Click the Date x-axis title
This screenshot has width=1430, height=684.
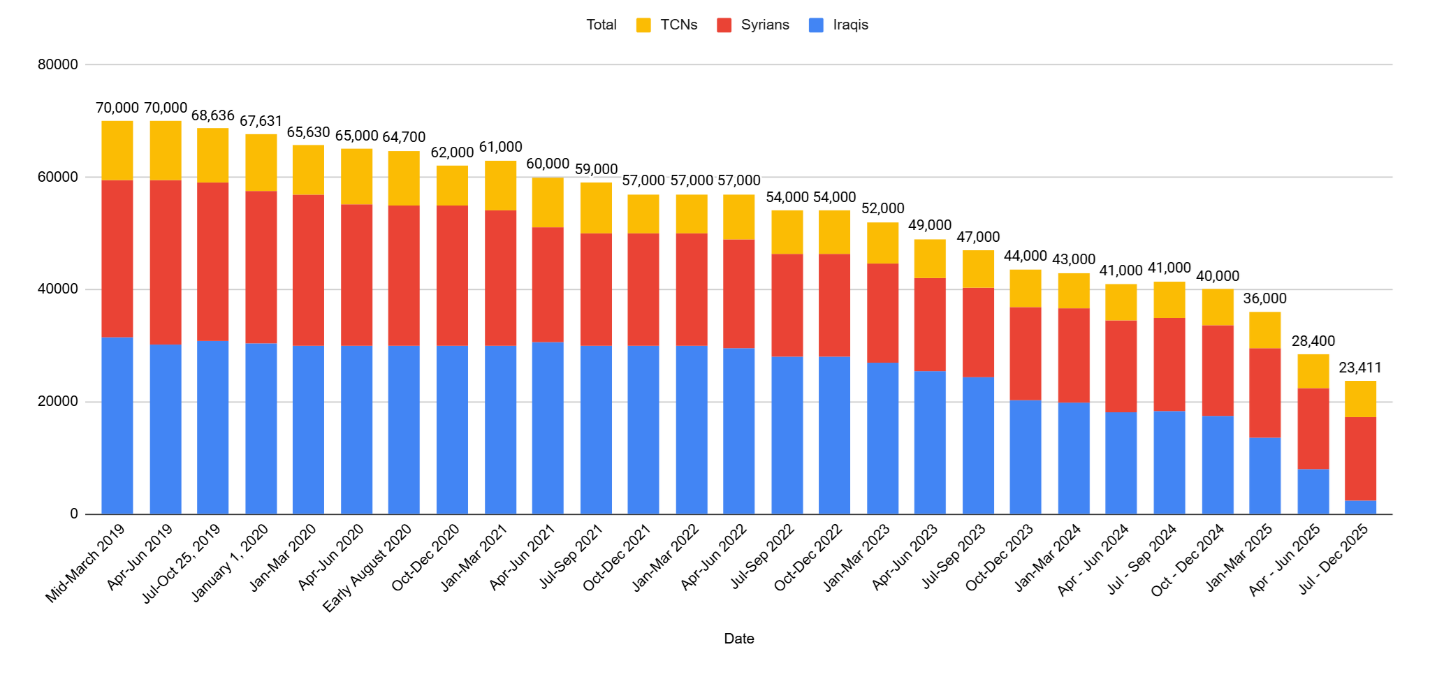tap(739, 638)
